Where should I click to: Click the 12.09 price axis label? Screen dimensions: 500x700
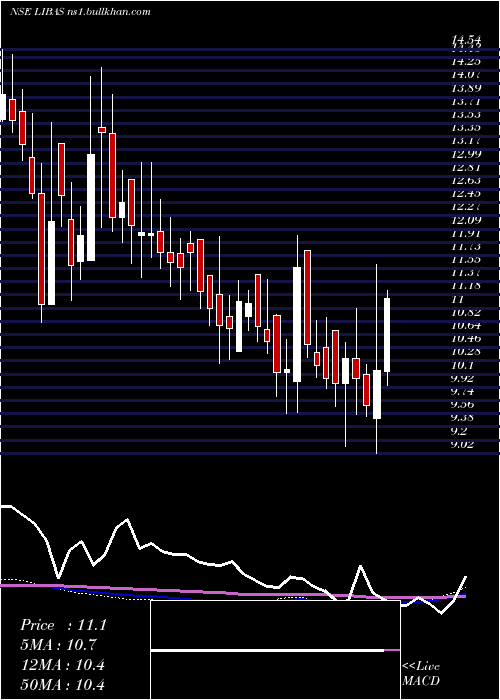point(466,220)
